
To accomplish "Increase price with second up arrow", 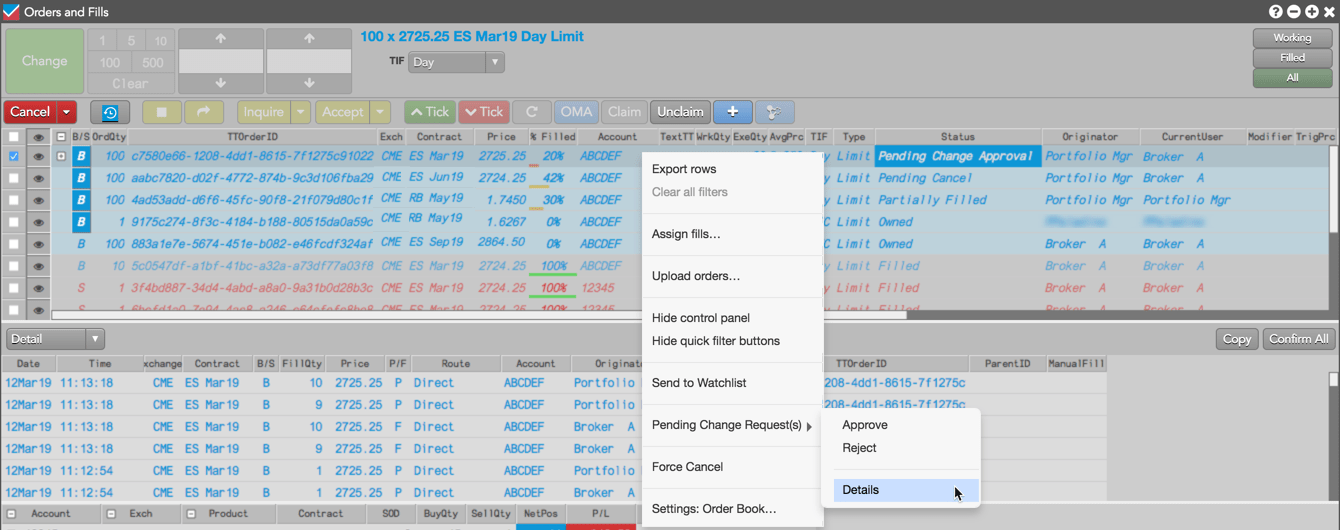I will click(309, 39).
